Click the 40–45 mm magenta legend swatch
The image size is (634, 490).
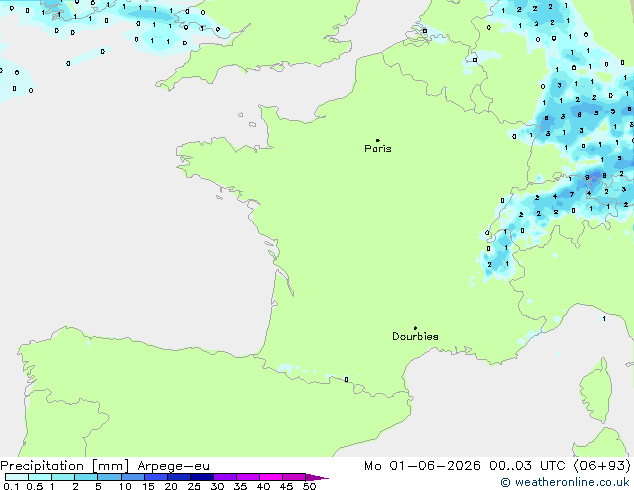271,477
